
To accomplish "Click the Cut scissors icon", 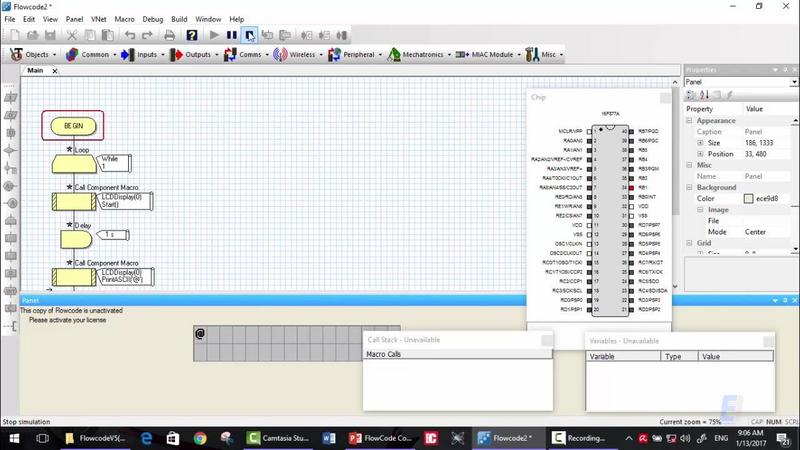I will click(72, 35).
